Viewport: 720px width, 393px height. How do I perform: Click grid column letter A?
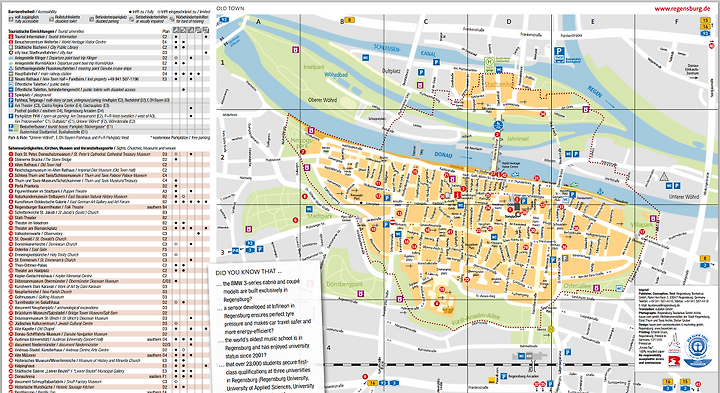click(x=258, y=22)
